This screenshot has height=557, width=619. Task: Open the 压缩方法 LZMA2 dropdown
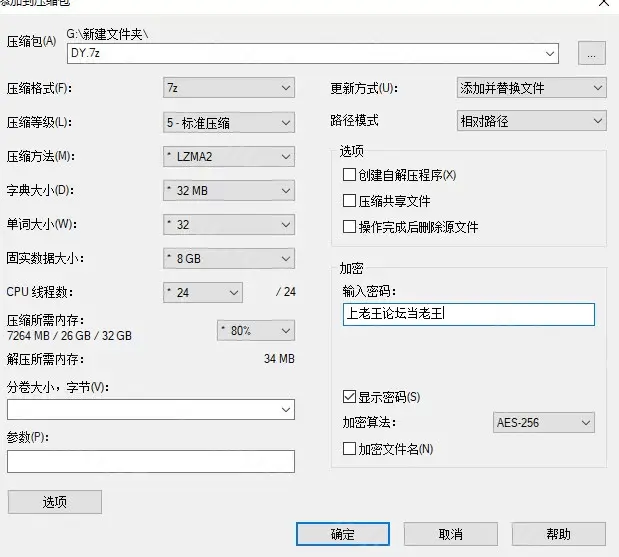[229, 157]
